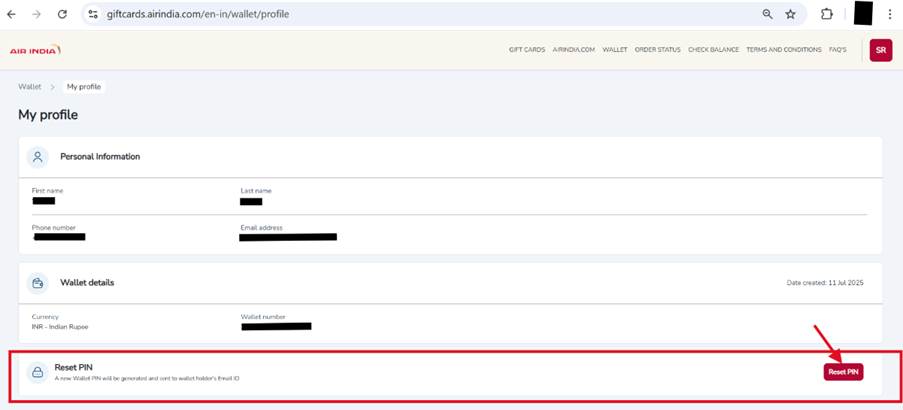Open Chrome's three-dot menu

(889, 14)
